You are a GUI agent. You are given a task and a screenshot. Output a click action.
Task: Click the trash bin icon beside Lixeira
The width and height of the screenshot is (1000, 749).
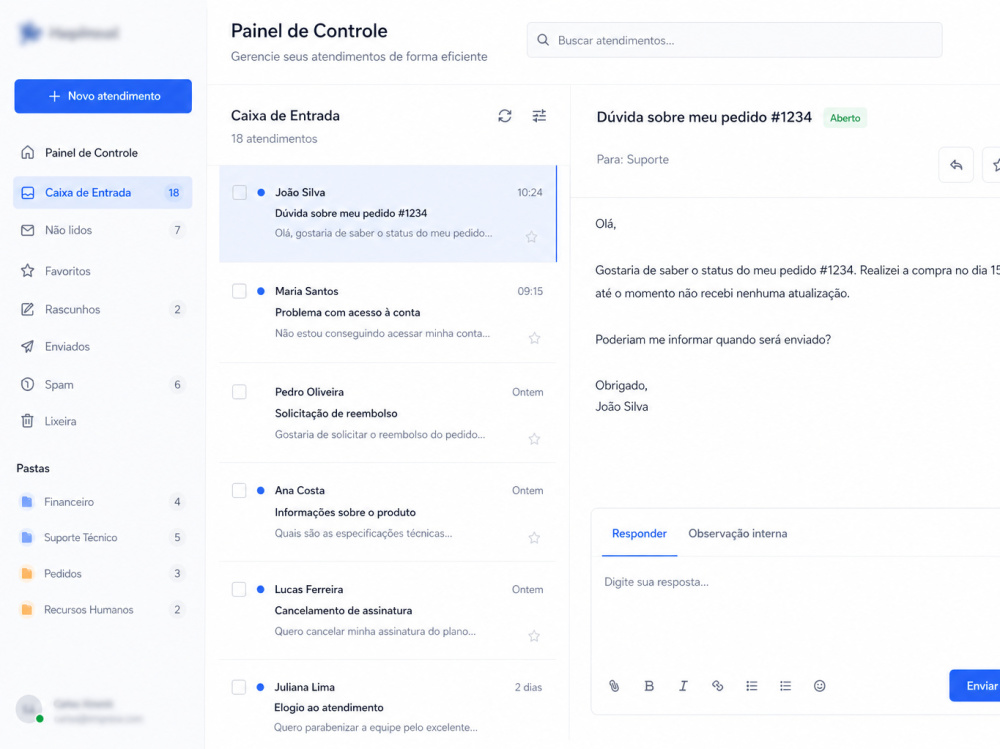pyautogui.click(x=27, y=421)
